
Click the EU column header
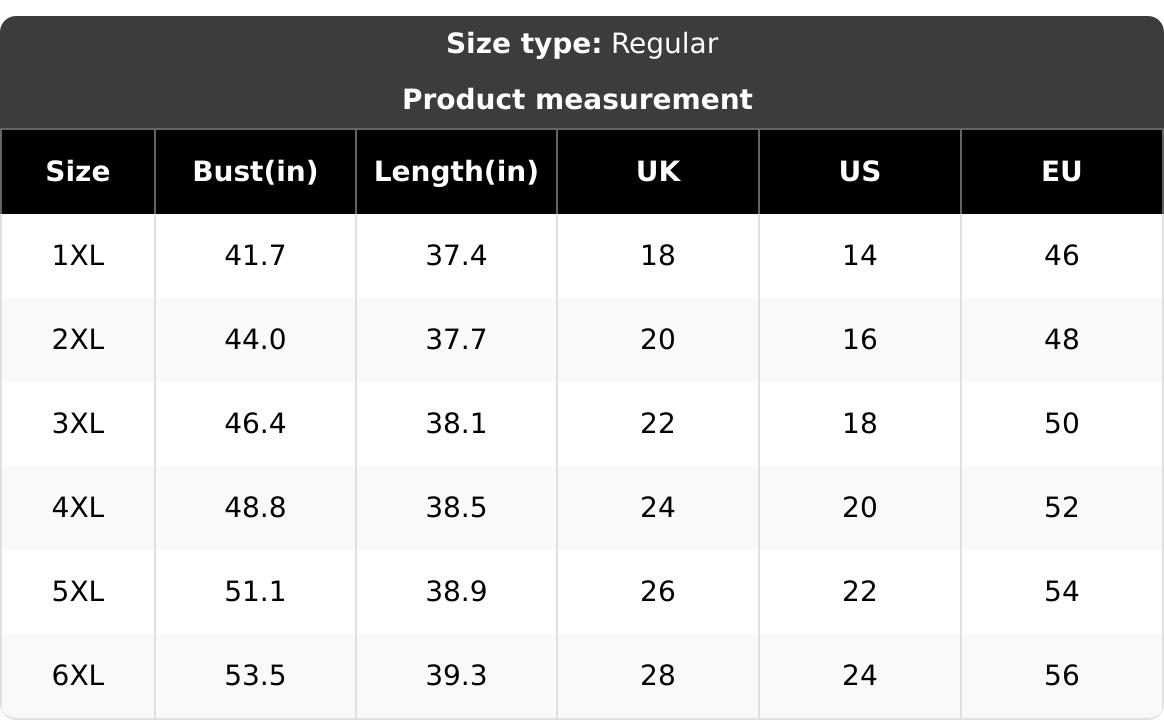[x=1062, y=171]
